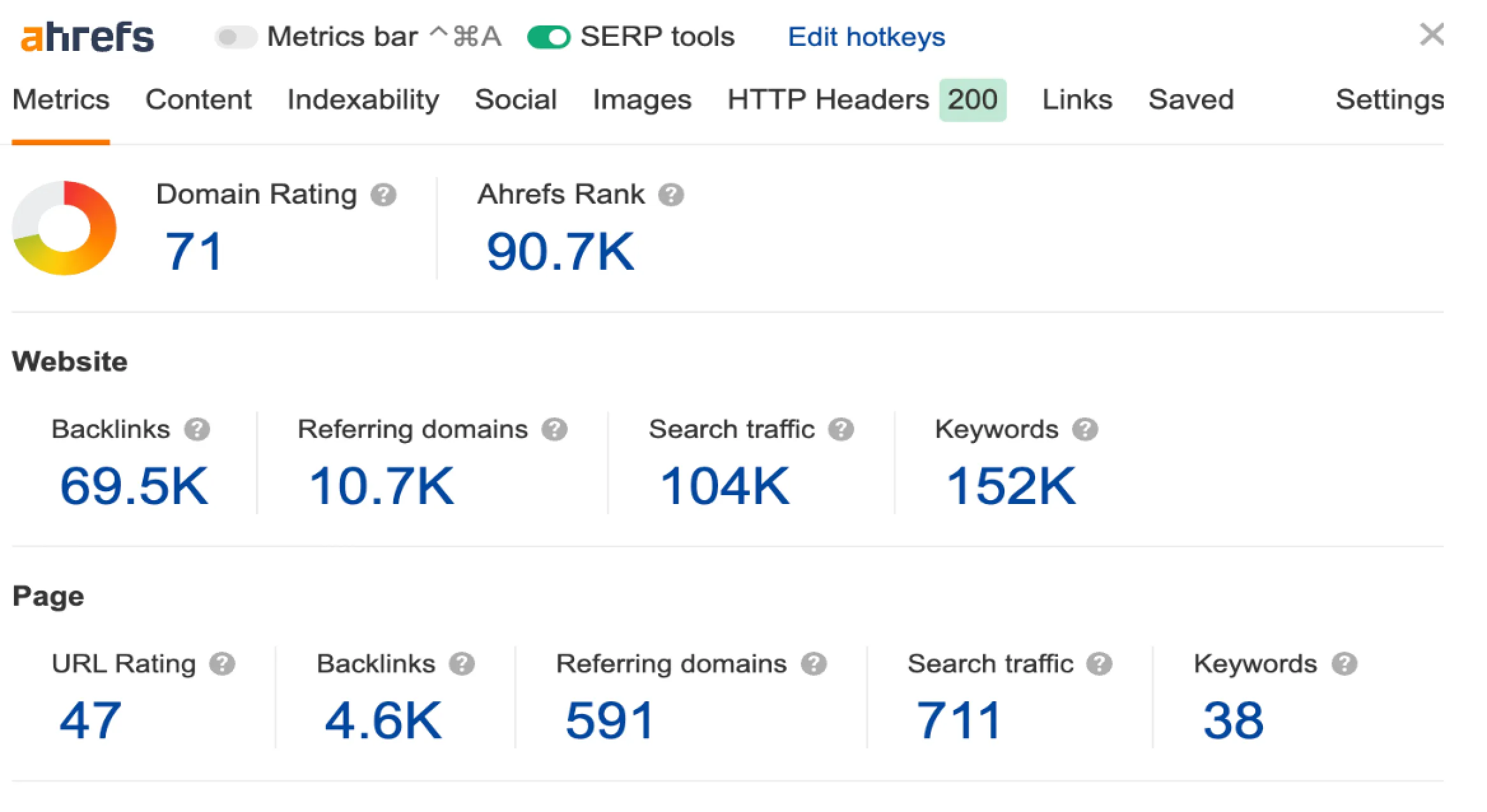Show help for Website Search traffic
This screenshot has height=812, width=1487.
841,430
